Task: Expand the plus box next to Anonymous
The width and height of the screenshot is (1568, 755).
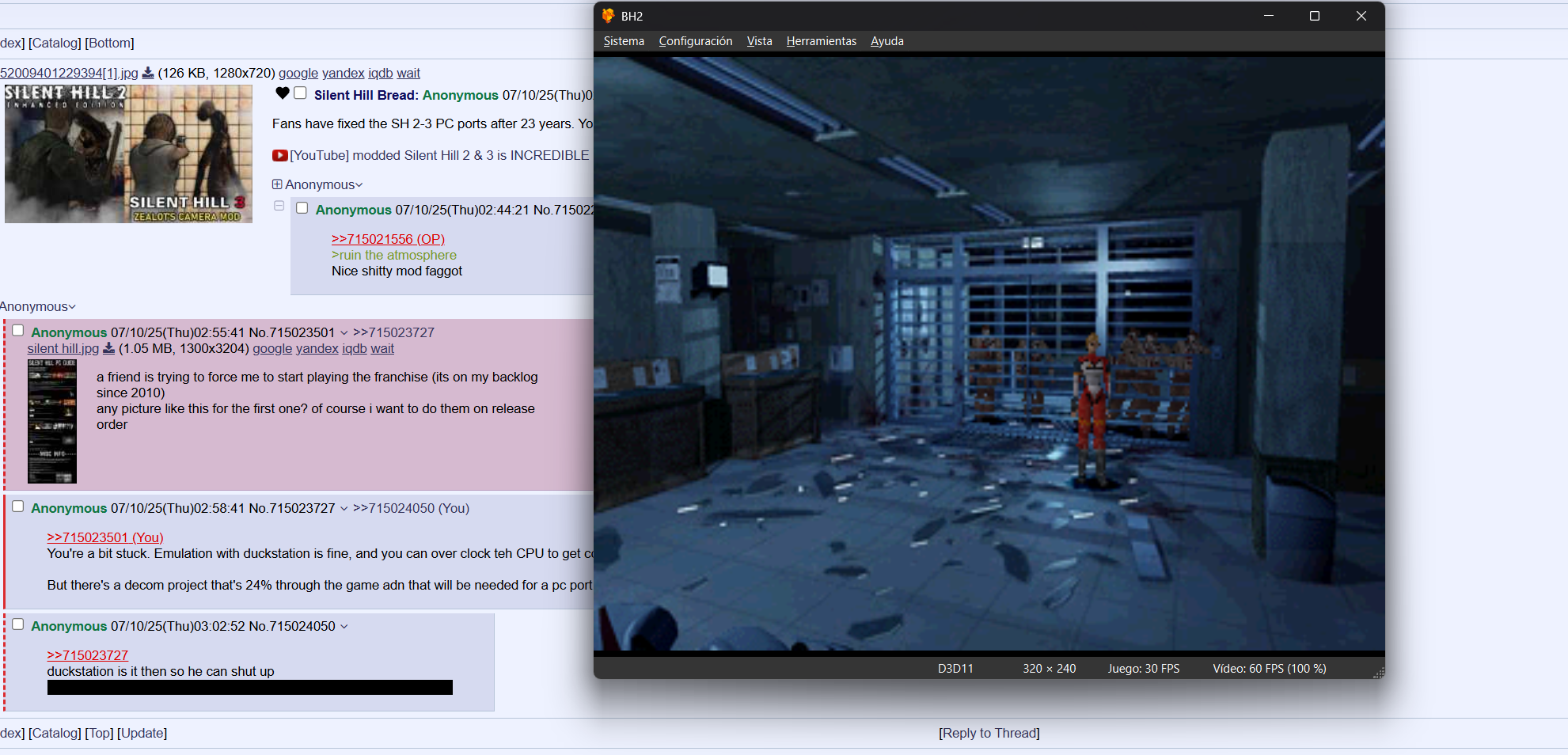Action: coord(277,184)
